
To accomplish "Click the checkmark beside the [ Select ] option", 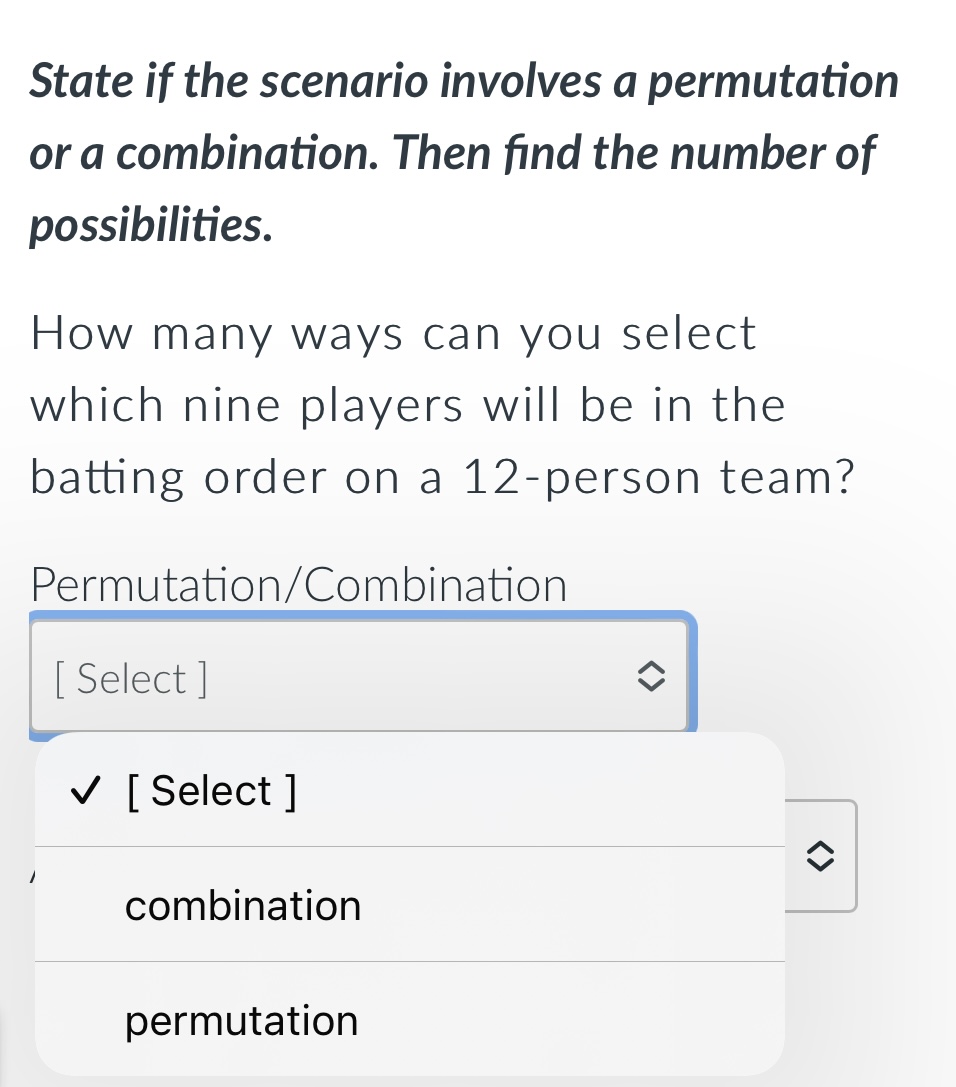I will [x=86, y=792].
